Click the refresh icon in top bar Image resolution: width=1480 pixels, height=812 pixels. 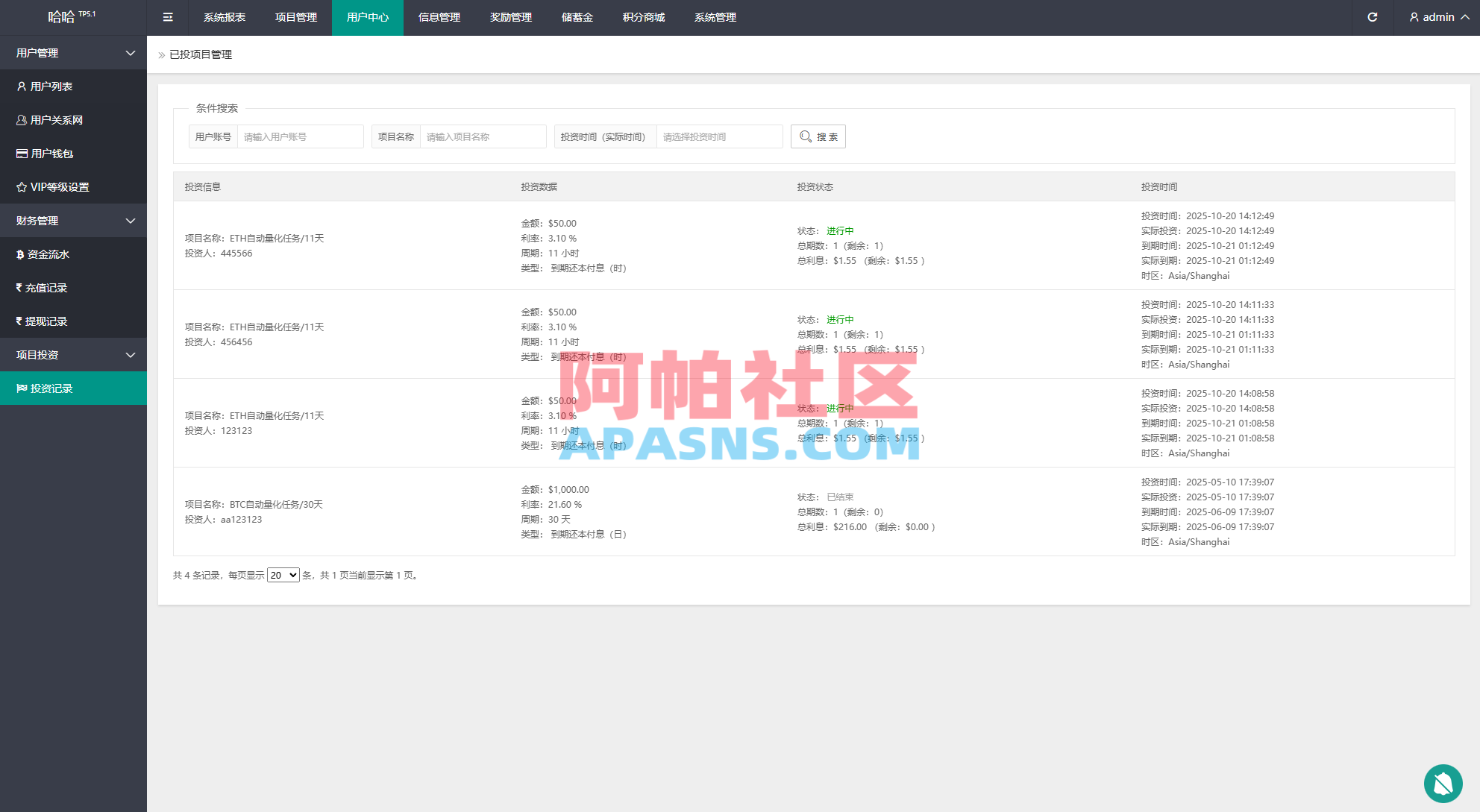[1373, 16]
